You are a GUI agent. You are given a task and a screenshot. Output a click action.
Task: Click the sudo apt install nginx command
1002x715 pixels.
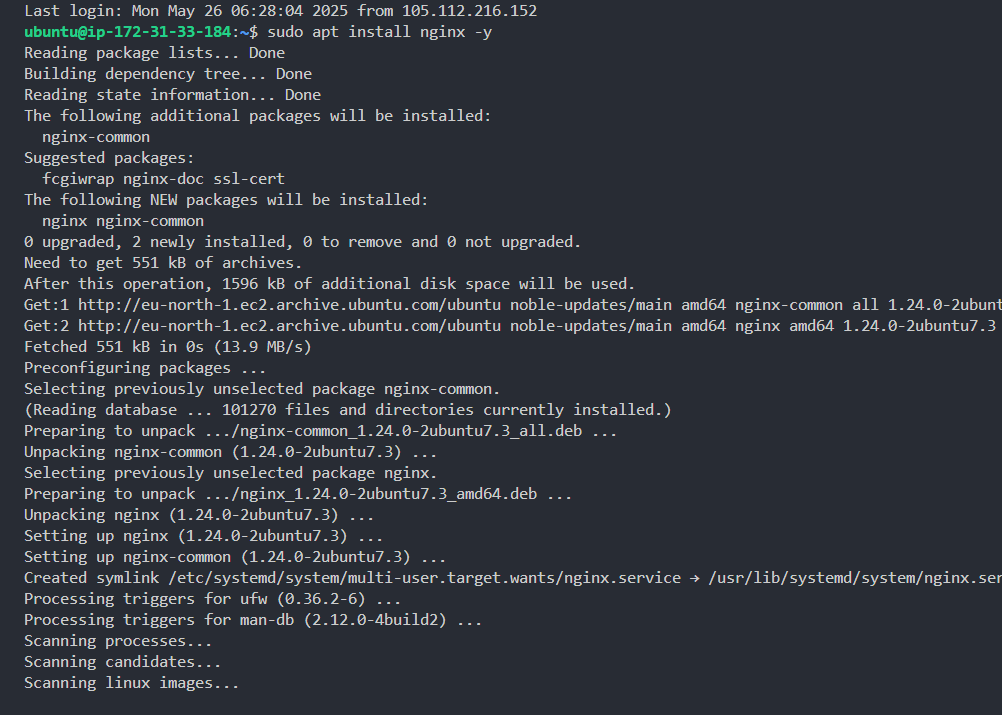click(379, 32)
